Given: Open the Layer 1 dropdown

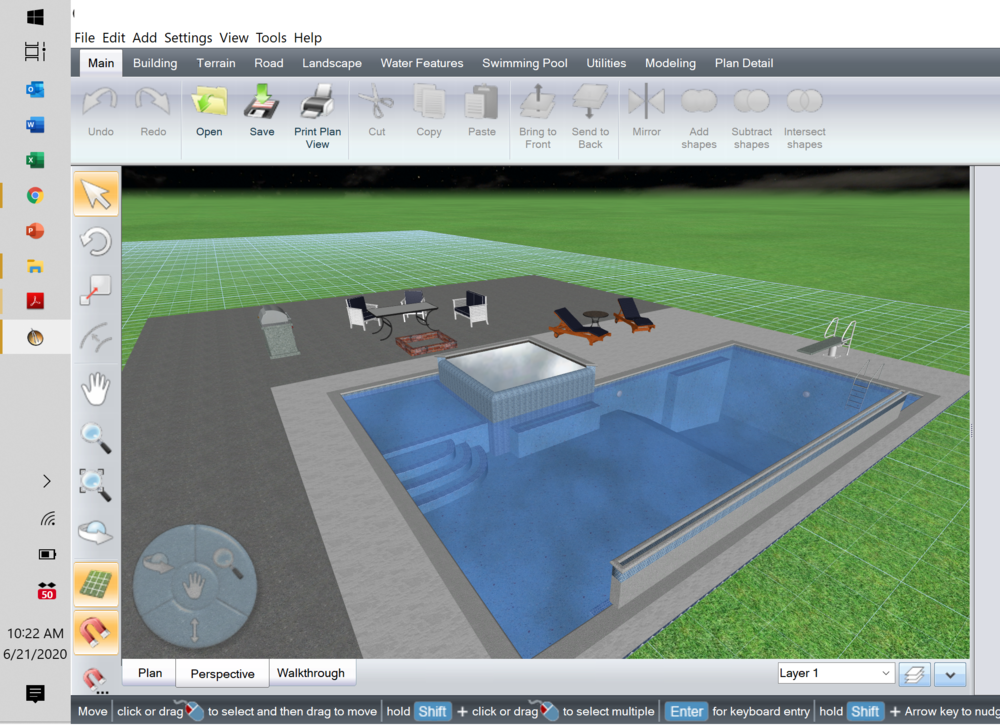Looking at the screenshot, I should pyautogui.click(x=835, y=674).
